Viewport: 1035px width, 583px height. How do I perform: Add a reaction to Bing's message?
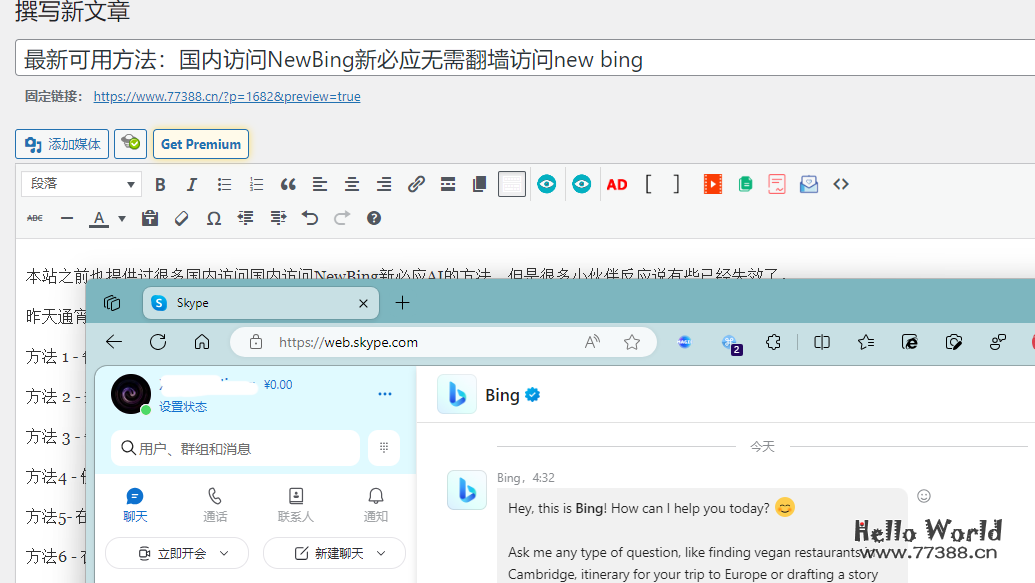point(924,496)
